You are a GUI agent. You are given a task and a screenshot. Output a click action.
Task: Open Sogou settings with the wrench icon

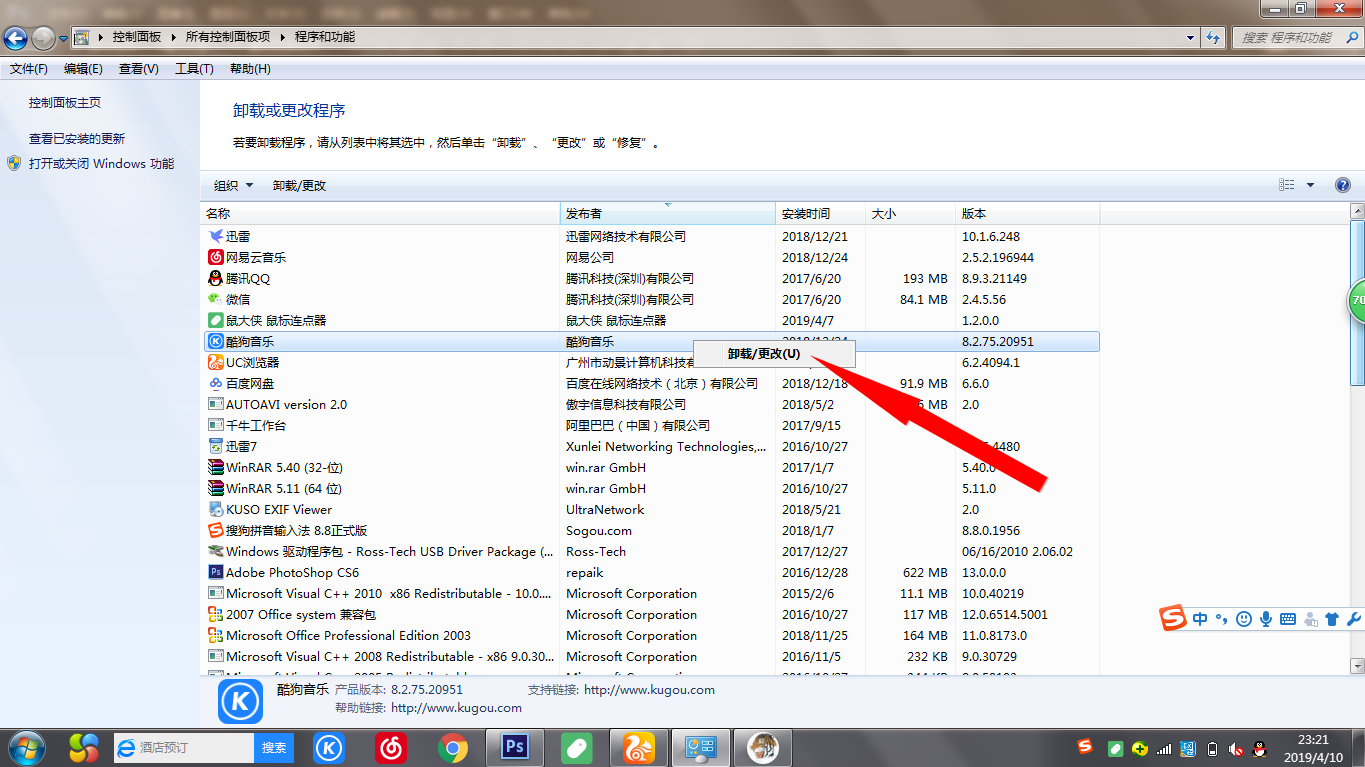click(1354, 618)
